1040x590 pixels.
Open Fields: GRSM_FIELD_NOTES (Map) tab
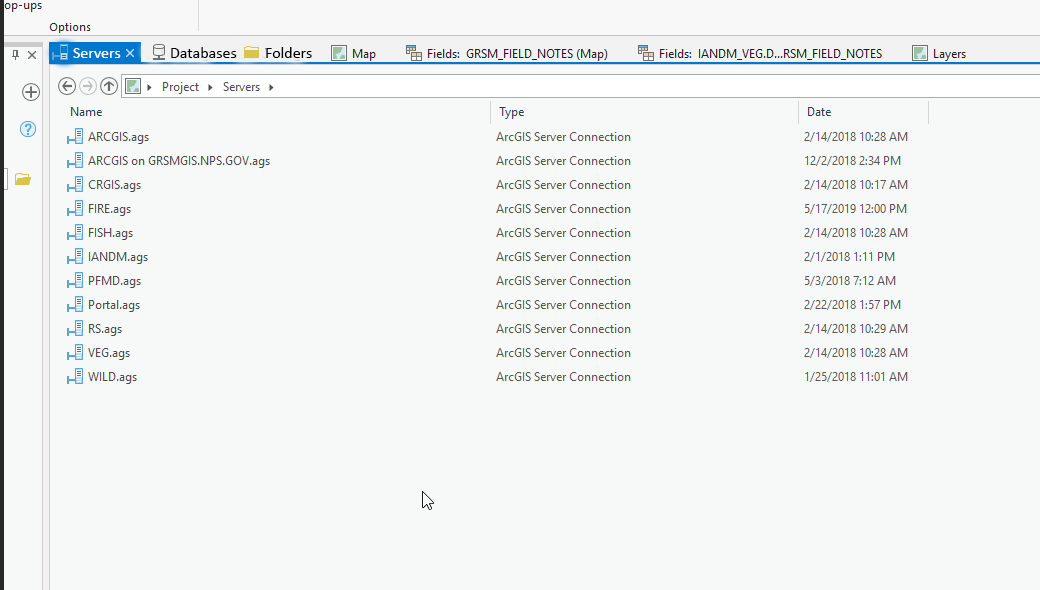507,54
